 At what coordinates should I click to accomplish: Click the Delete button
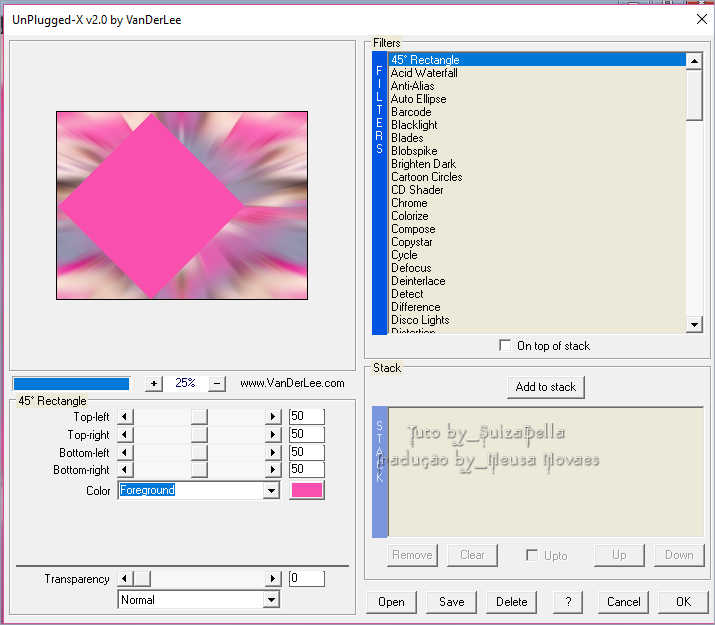point(512,602)
